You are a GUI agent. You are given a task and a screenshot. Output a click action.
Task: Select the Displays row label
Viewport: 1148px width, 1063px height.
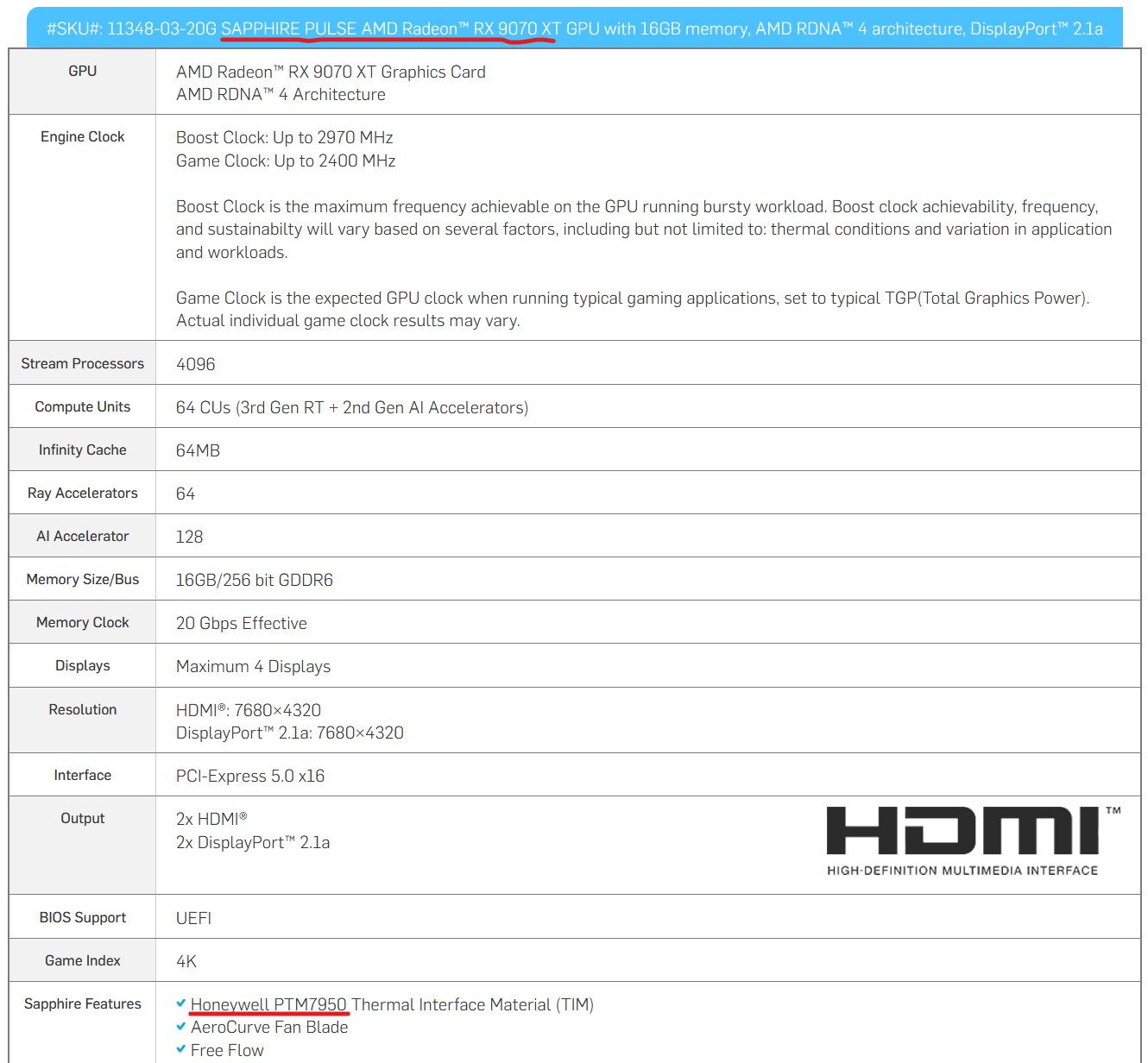pyautogui.click(x=83, y=665)
